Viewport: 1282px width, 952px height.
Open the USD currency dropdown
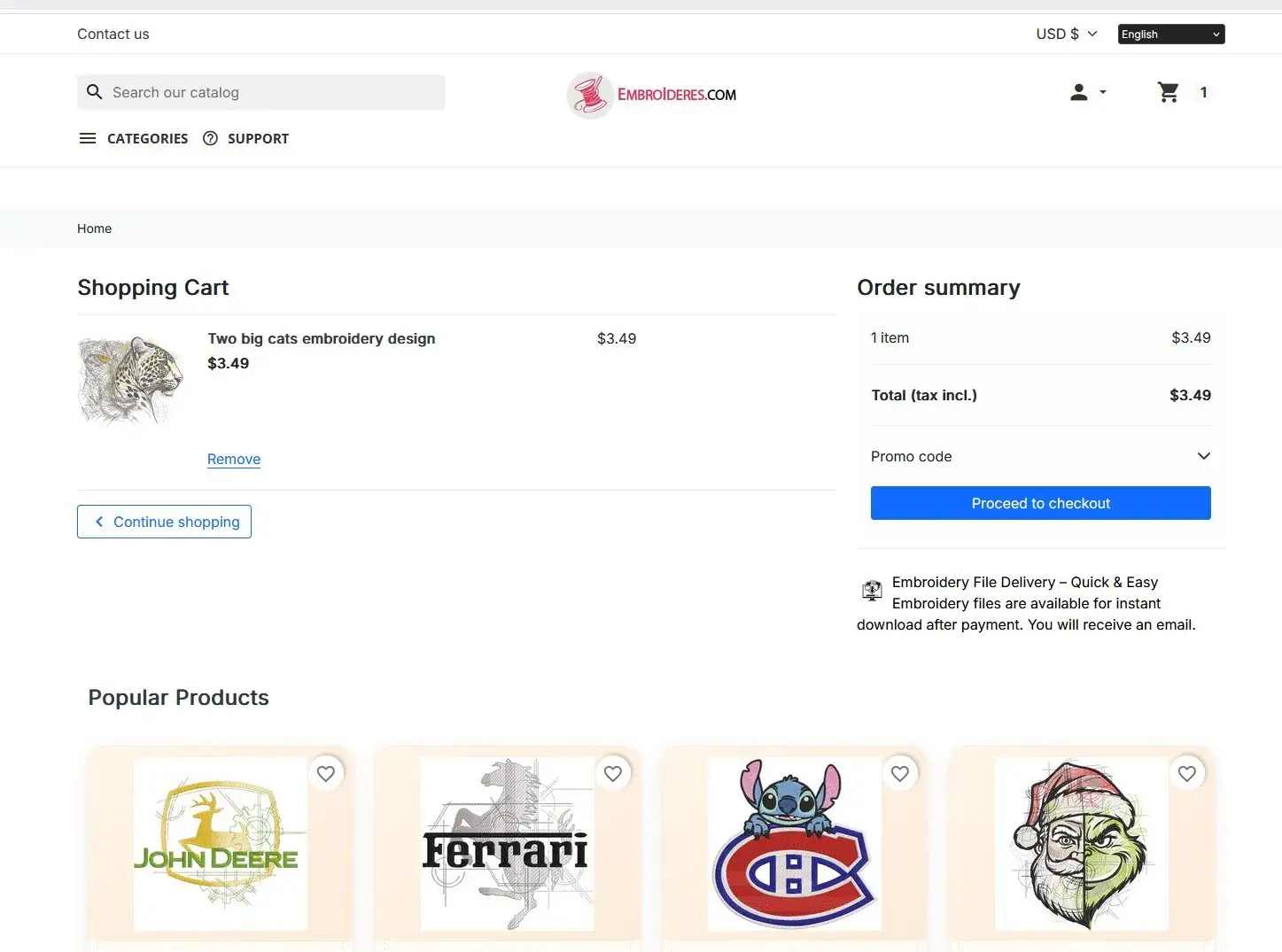tap(1067, 34)
